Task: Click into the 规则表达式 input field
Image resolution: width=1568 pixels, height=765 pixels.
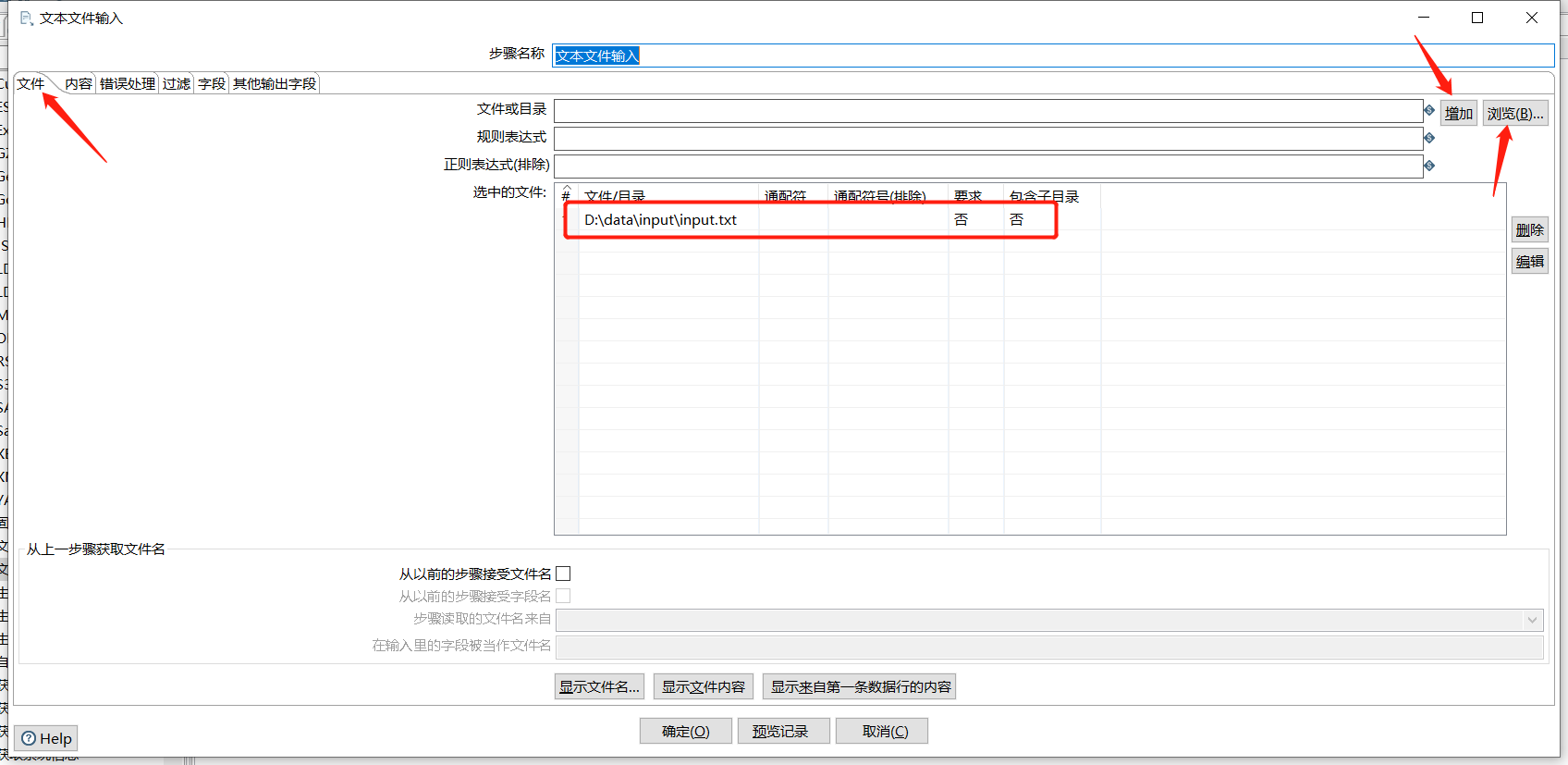Action: 988,139
